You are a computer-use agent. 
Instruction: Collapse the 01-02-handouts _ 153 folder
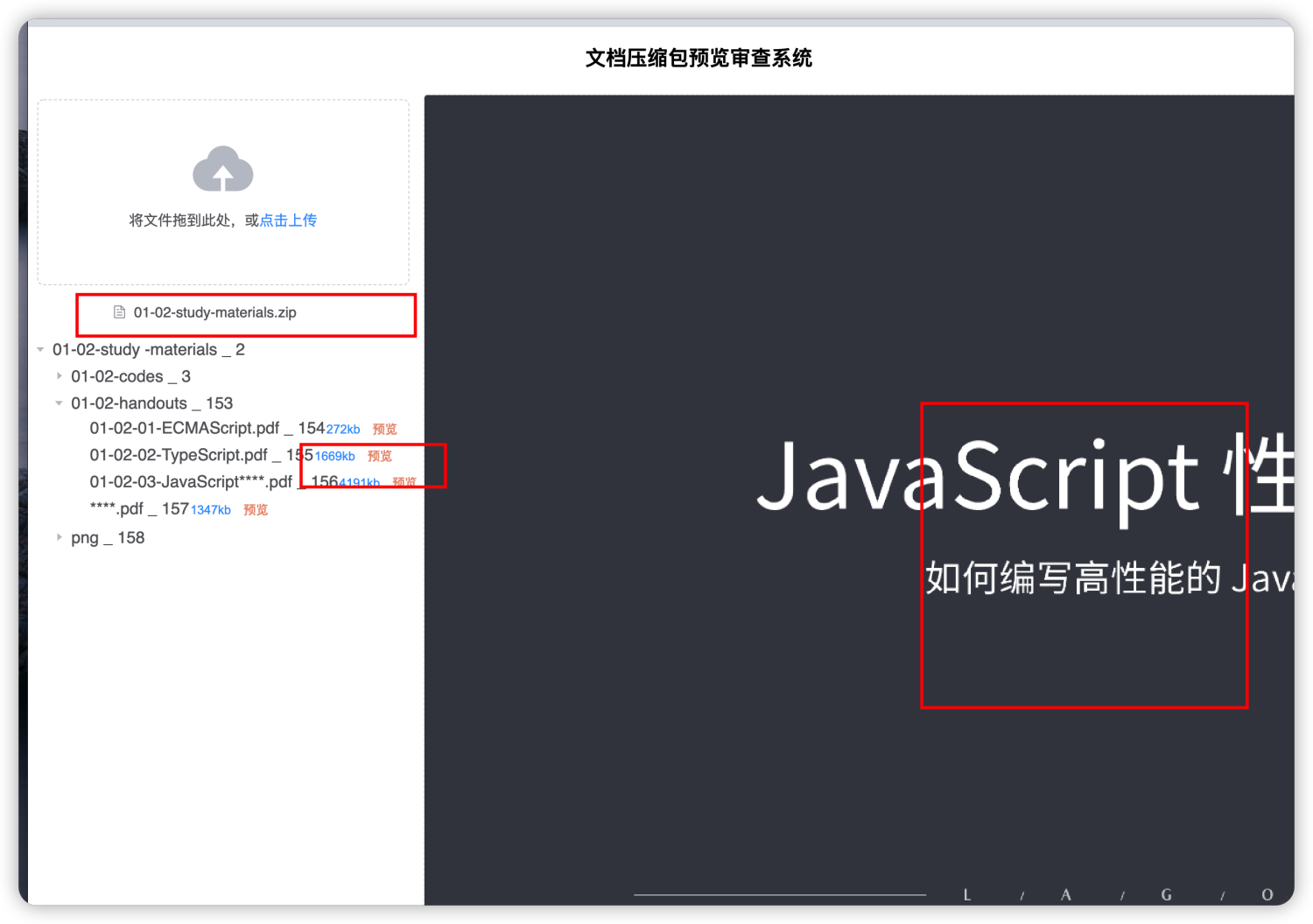click(59, 403)
